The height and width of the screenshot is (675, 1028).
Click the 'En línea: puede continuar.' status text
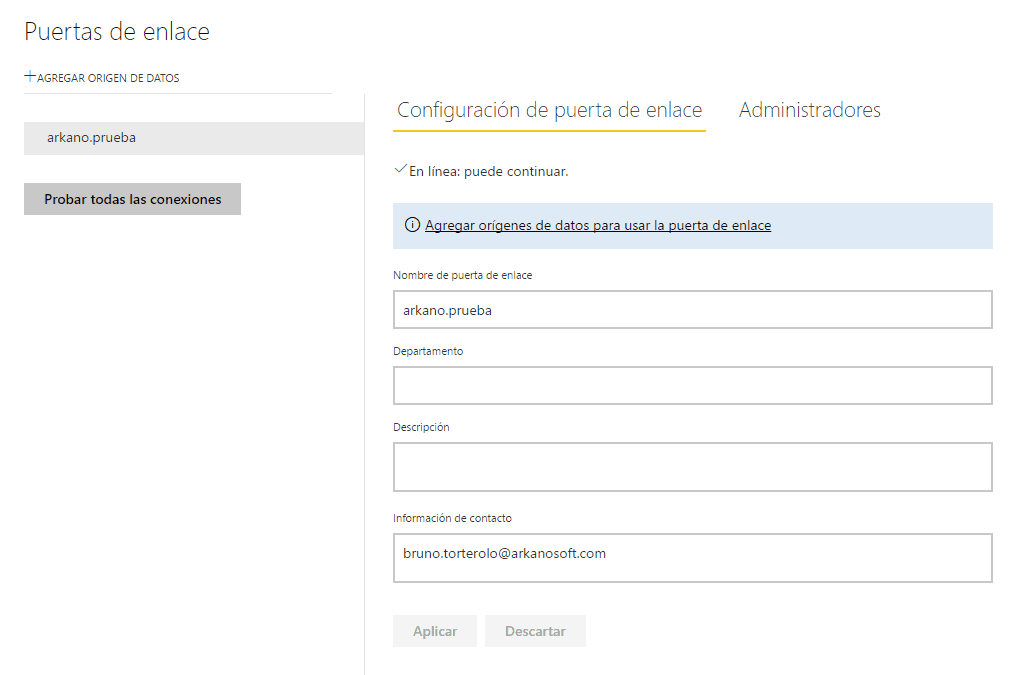coord(488,172)
